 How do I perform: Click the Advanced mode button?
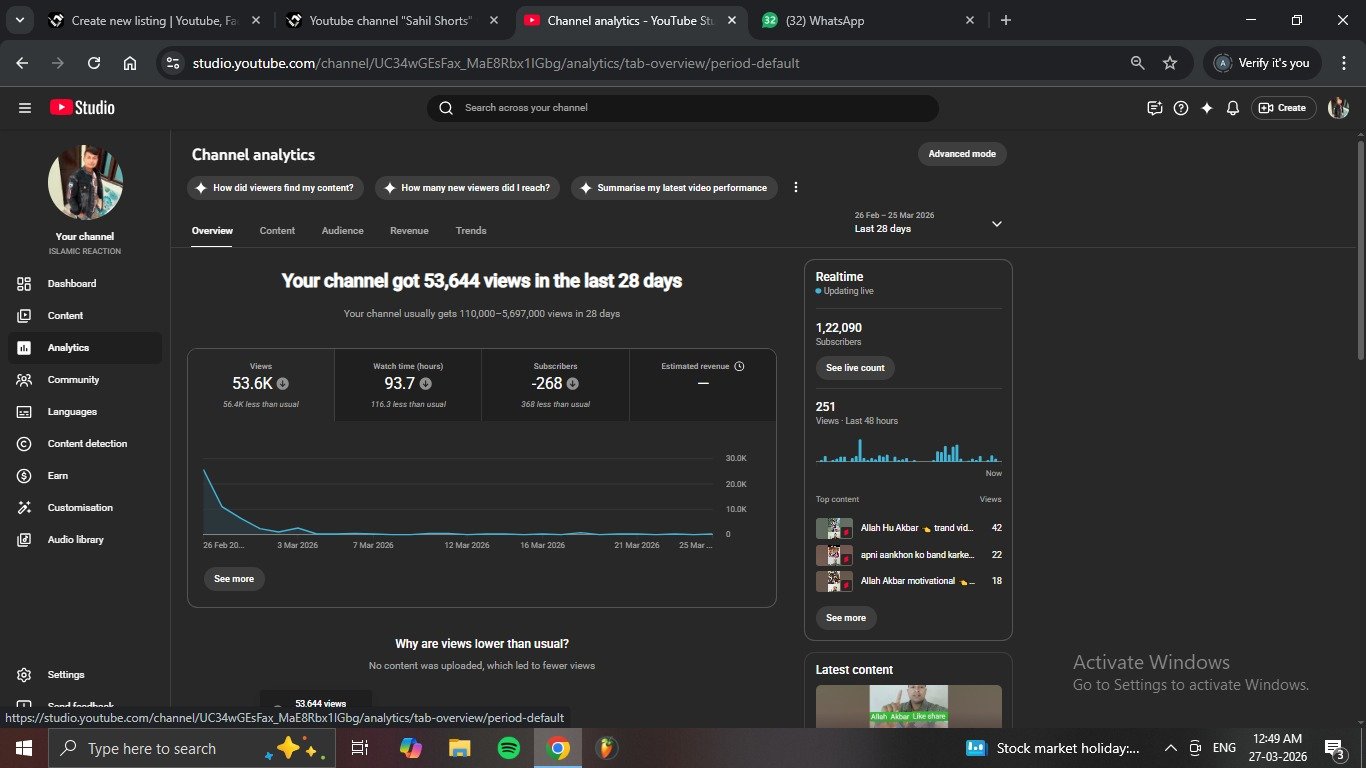pyautogui.click(x=962, y=154)
